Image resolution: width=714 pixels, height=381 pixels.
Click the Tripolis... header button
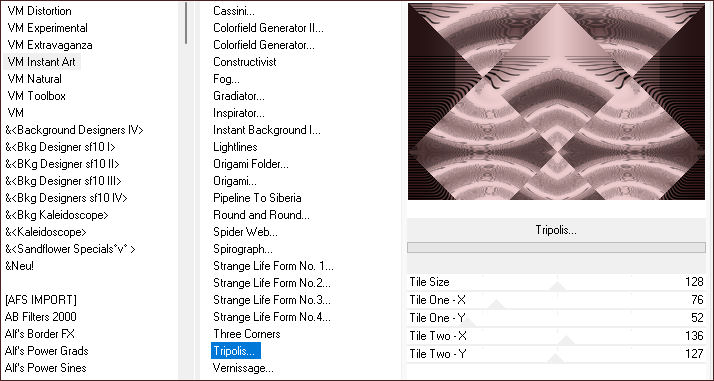(556, 230)
